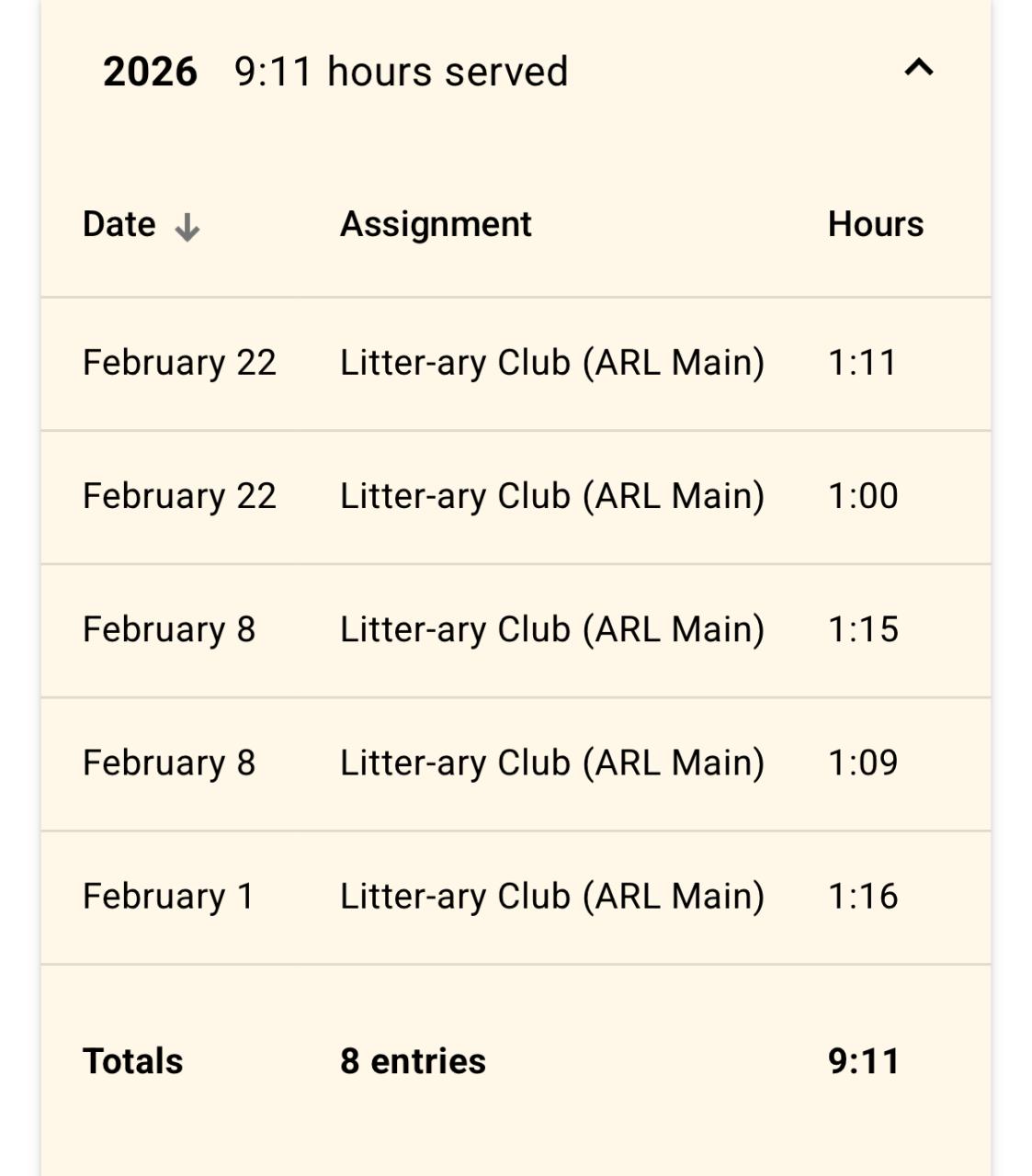Click the '9:11 hours served' summary text
The width and height of the screenshot is (1032, 1176).
point(402,72)
